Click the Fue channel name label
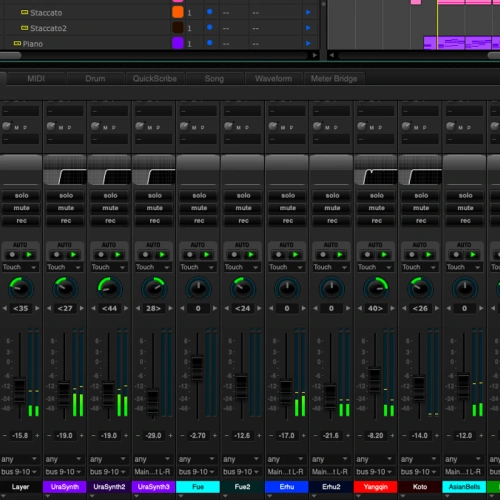This screenshot has height=500, width=500. coord(198,487)
